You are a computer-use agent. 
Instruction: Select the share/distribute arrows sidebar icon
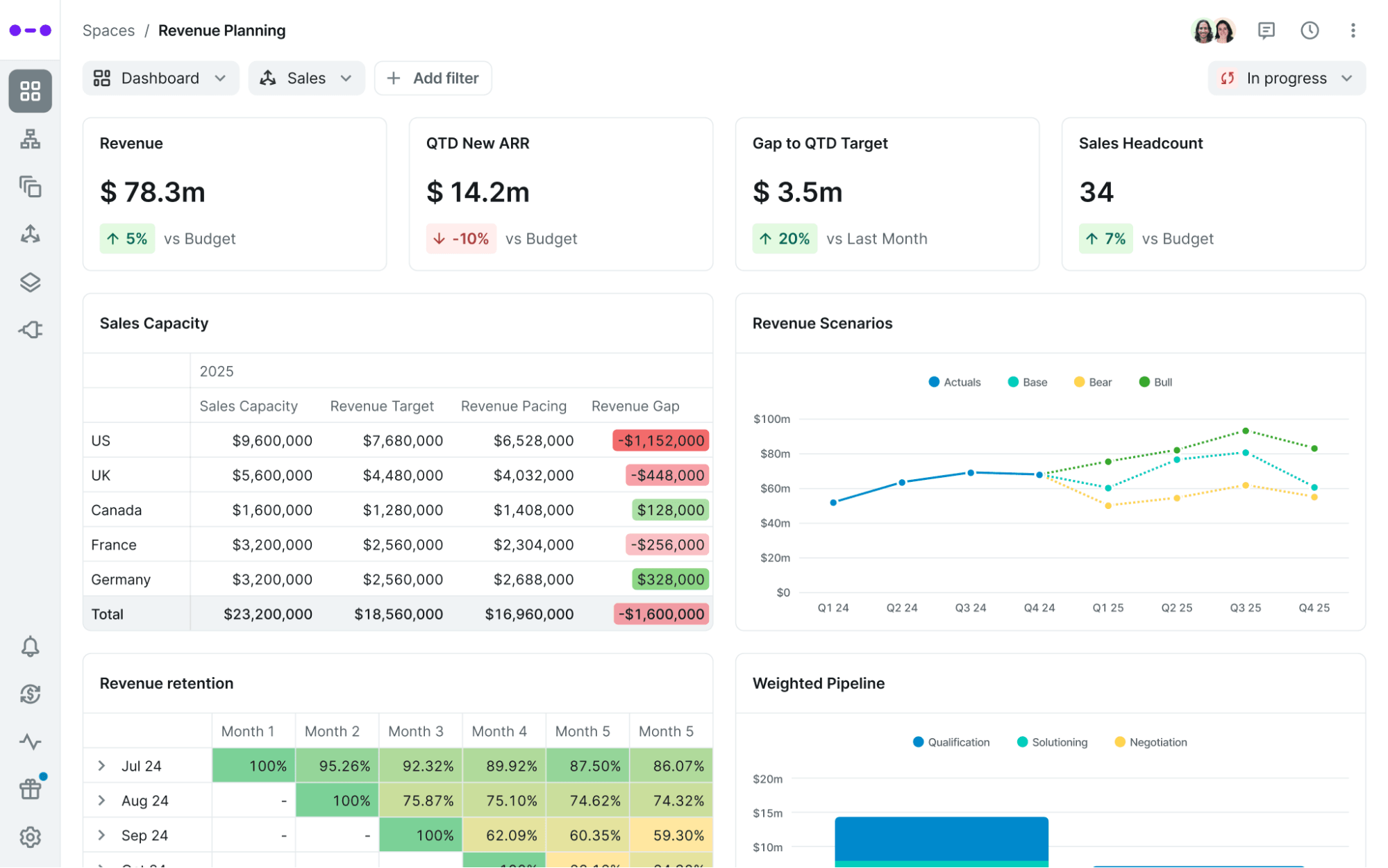pyautogui.click(x=30, y=234)
